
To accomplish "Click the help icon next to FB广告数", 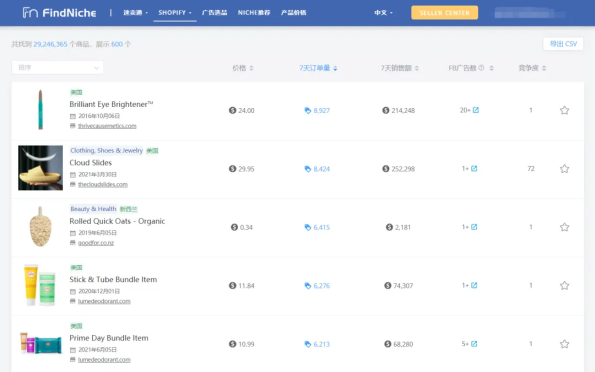I will (481, 68).
